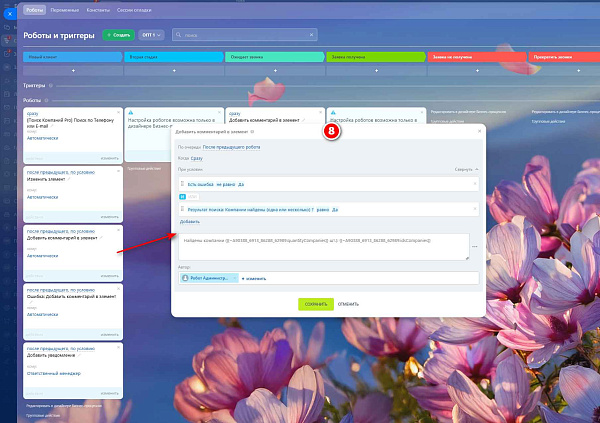This screenshot has height=423, width=600.
Task: Click the green Создать button
Action: (118, 35)
